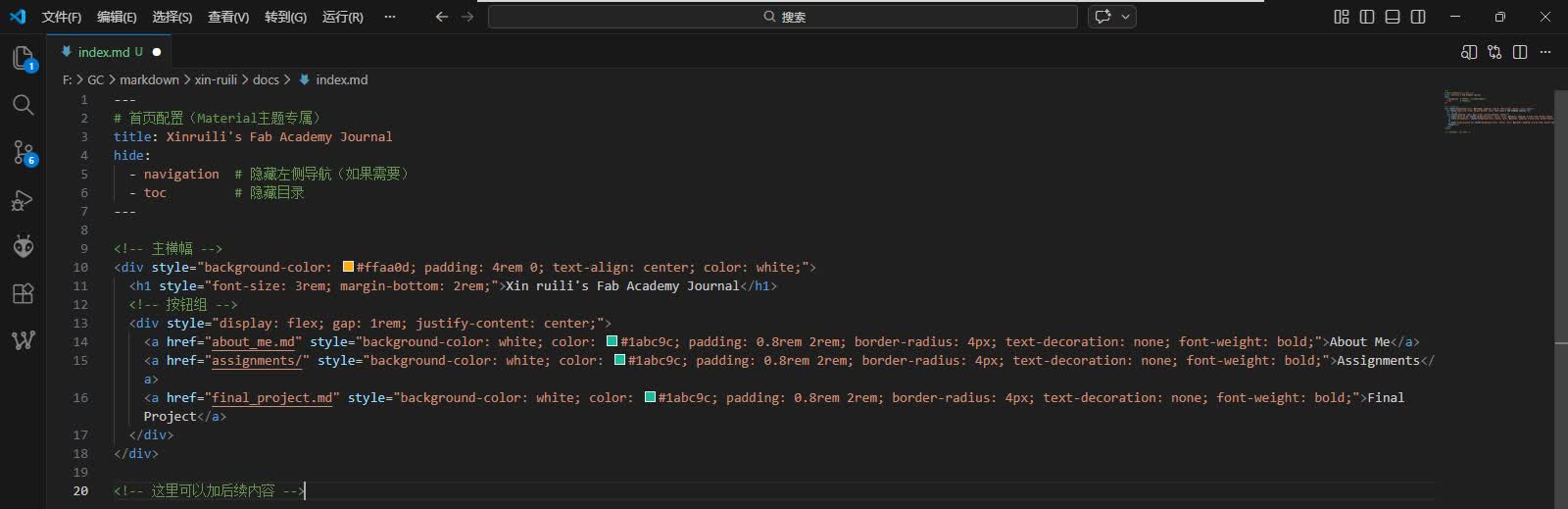Open the Source Control view
This screenshot has height=509, width=1568.
pos(24,152)
